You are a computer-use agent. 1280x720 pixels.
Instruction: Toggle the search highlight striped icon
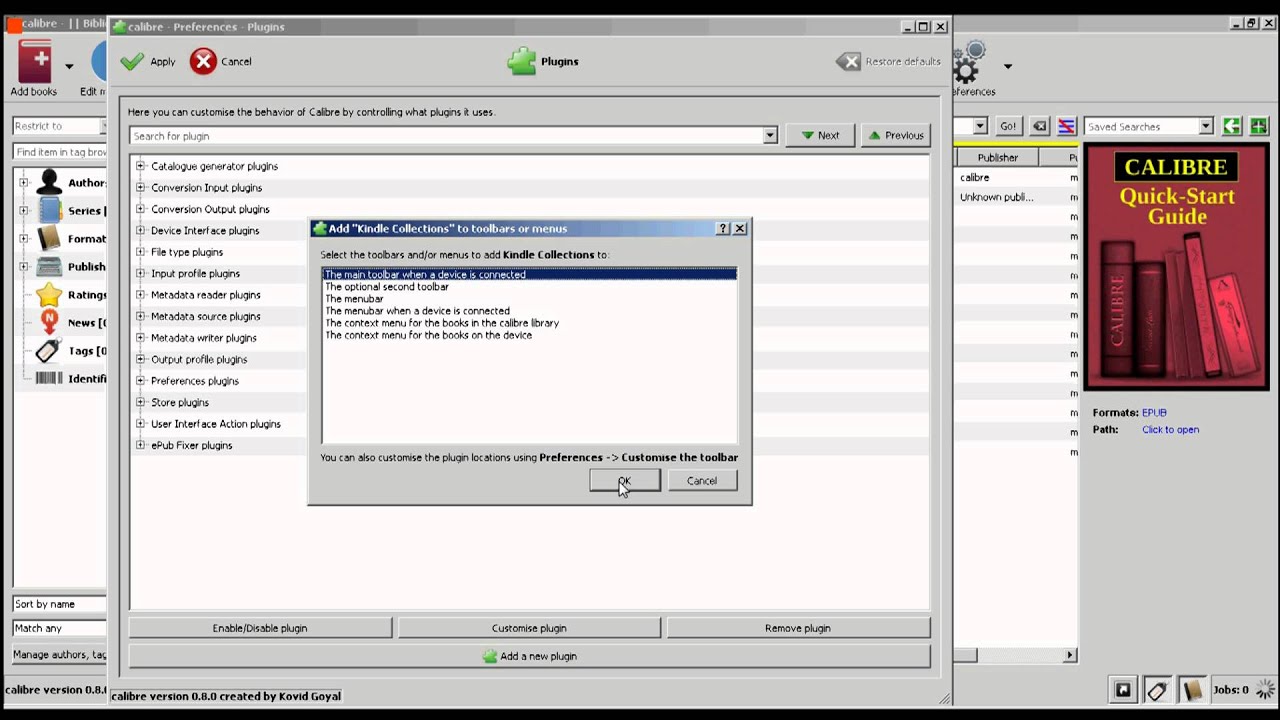coord(1067,126)
